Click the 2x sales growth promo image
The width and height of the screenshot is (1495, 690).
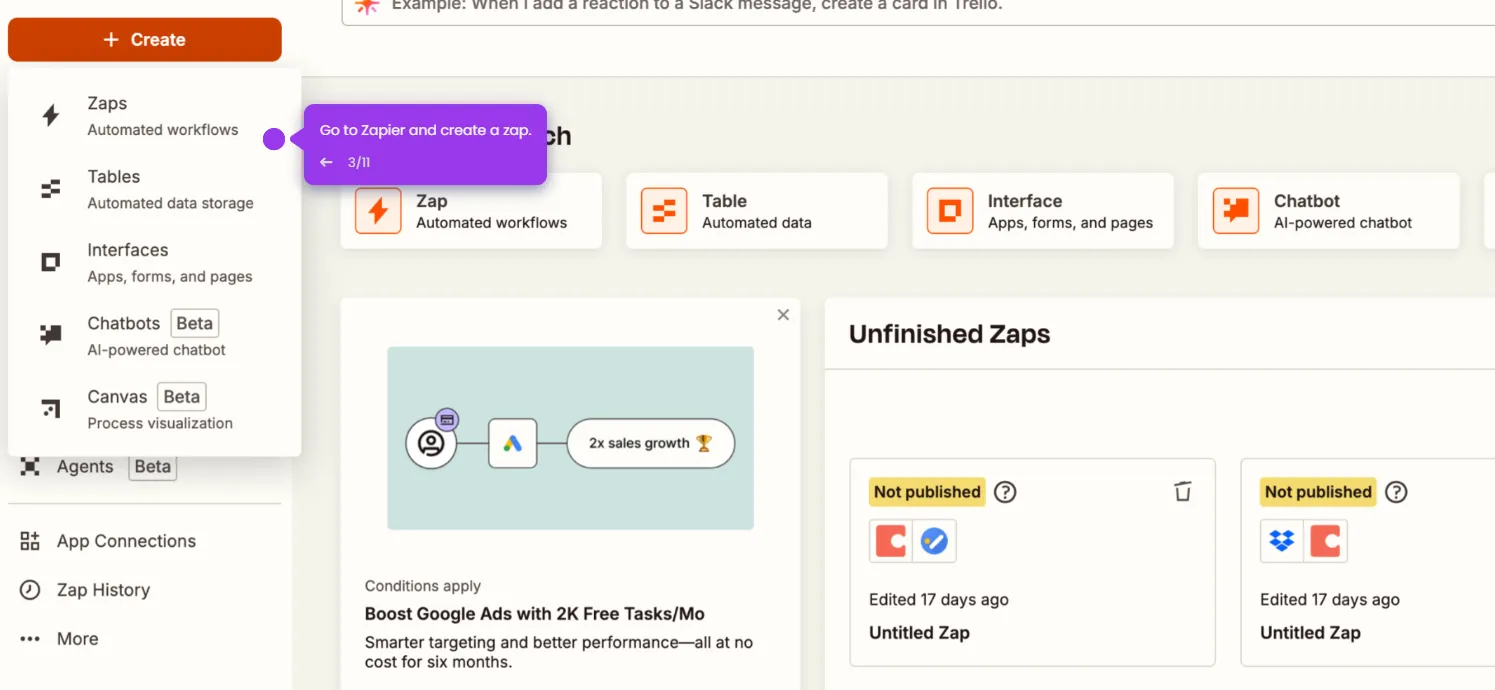[x=570, y=438]
